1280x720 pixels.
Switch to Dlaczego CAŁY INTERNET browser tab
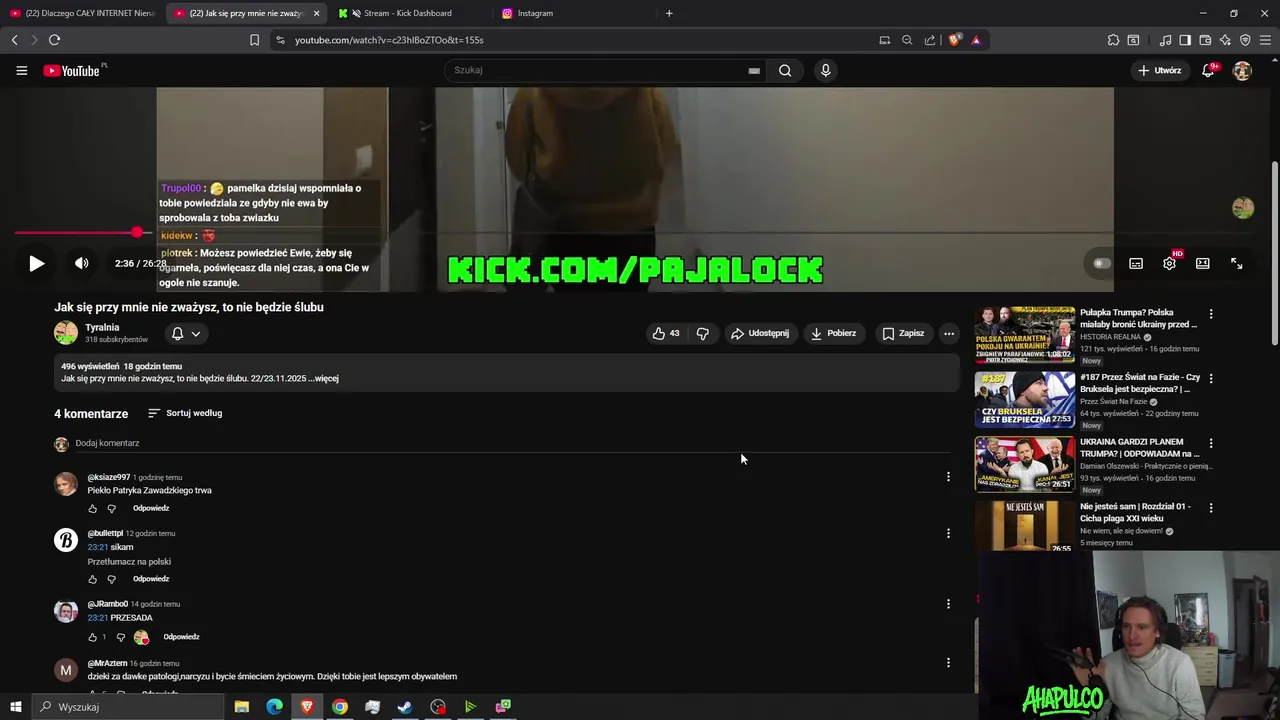[82, 13]
